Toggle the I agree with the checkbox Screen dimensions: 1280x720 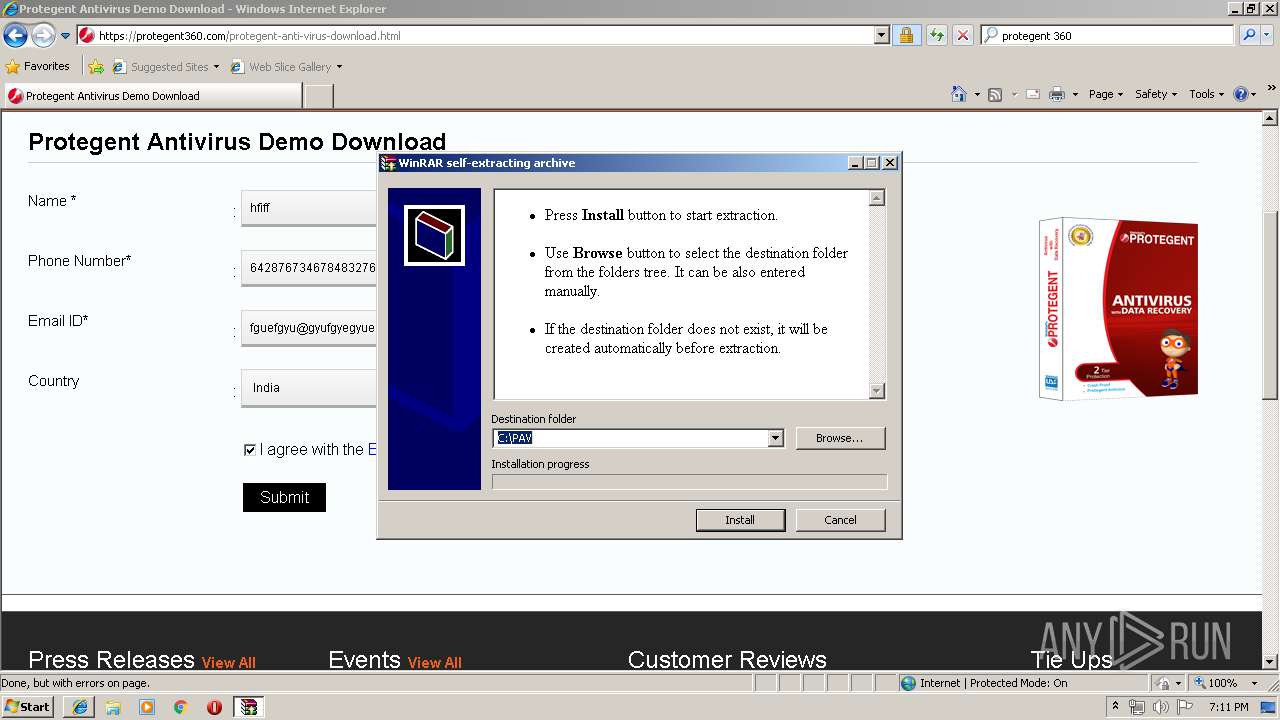[x=250, y=450]
